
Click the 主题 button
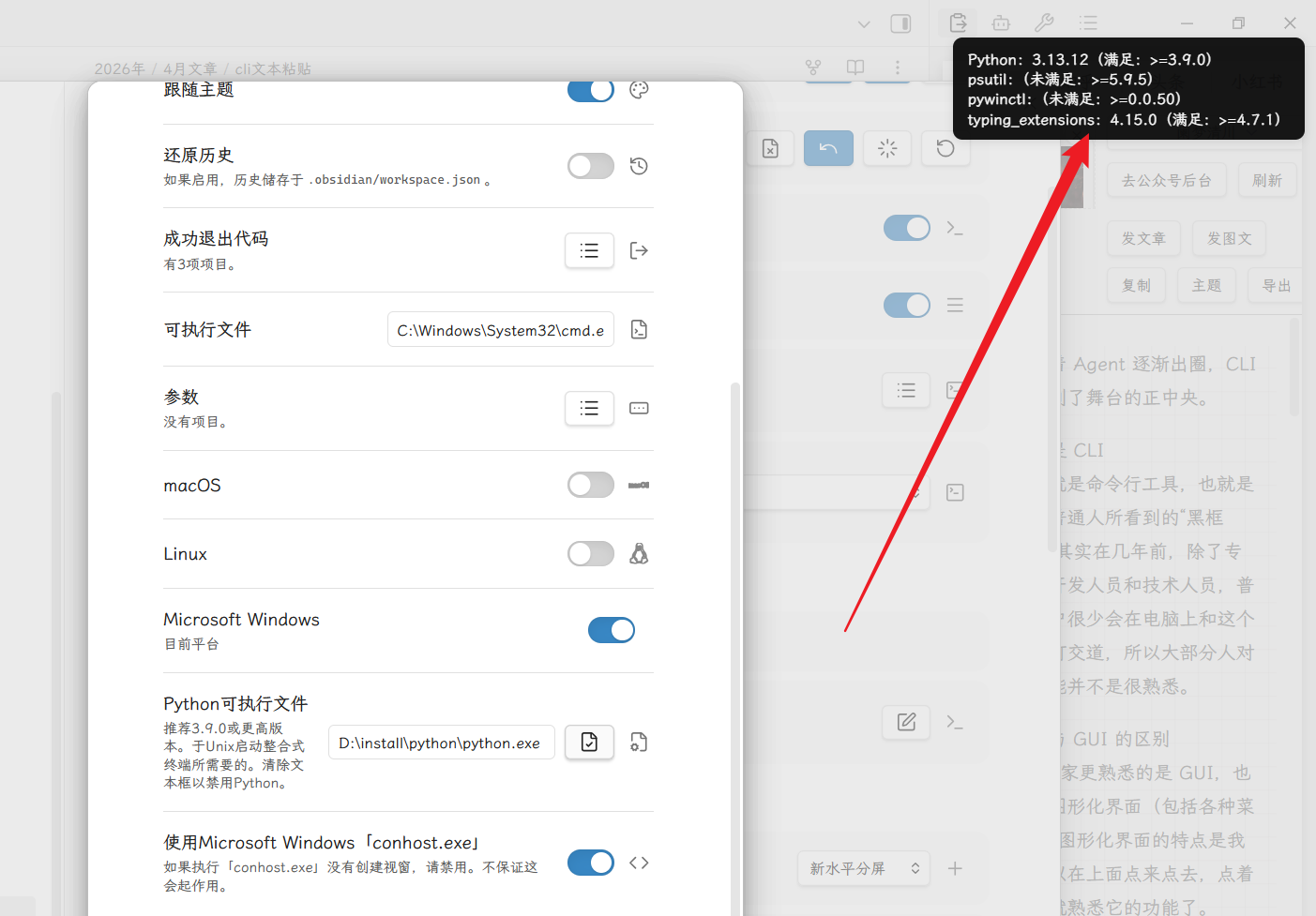pyautogui.click(x=1207, y=285)
